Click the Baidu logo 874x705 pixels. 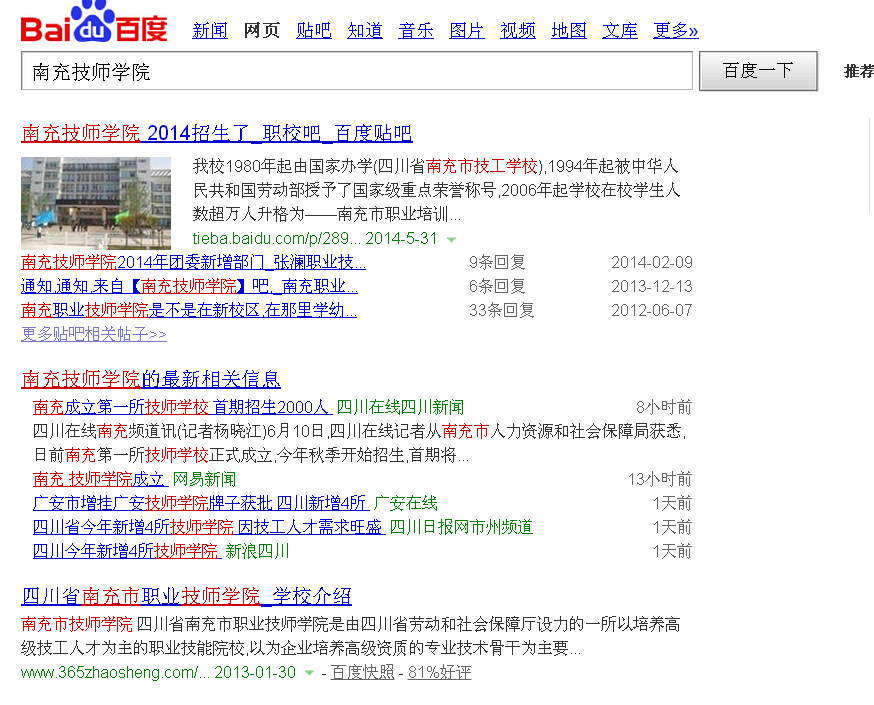click(94, 22)
